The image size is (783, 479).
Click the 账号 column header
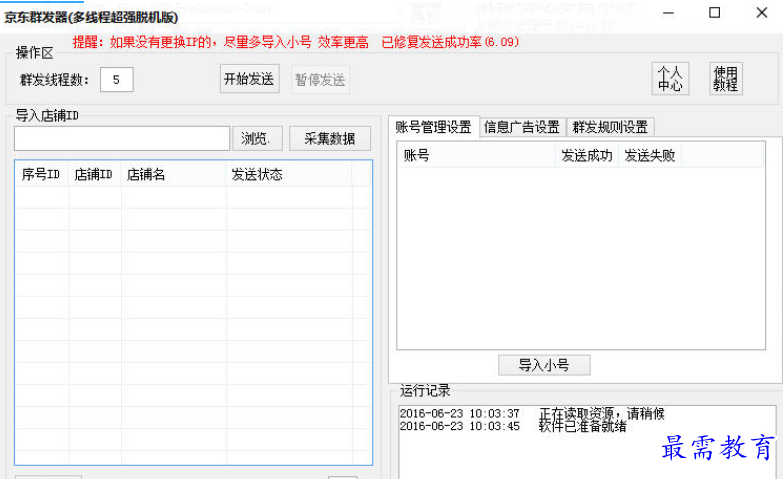pyautogui.click(x=477, y=155)
